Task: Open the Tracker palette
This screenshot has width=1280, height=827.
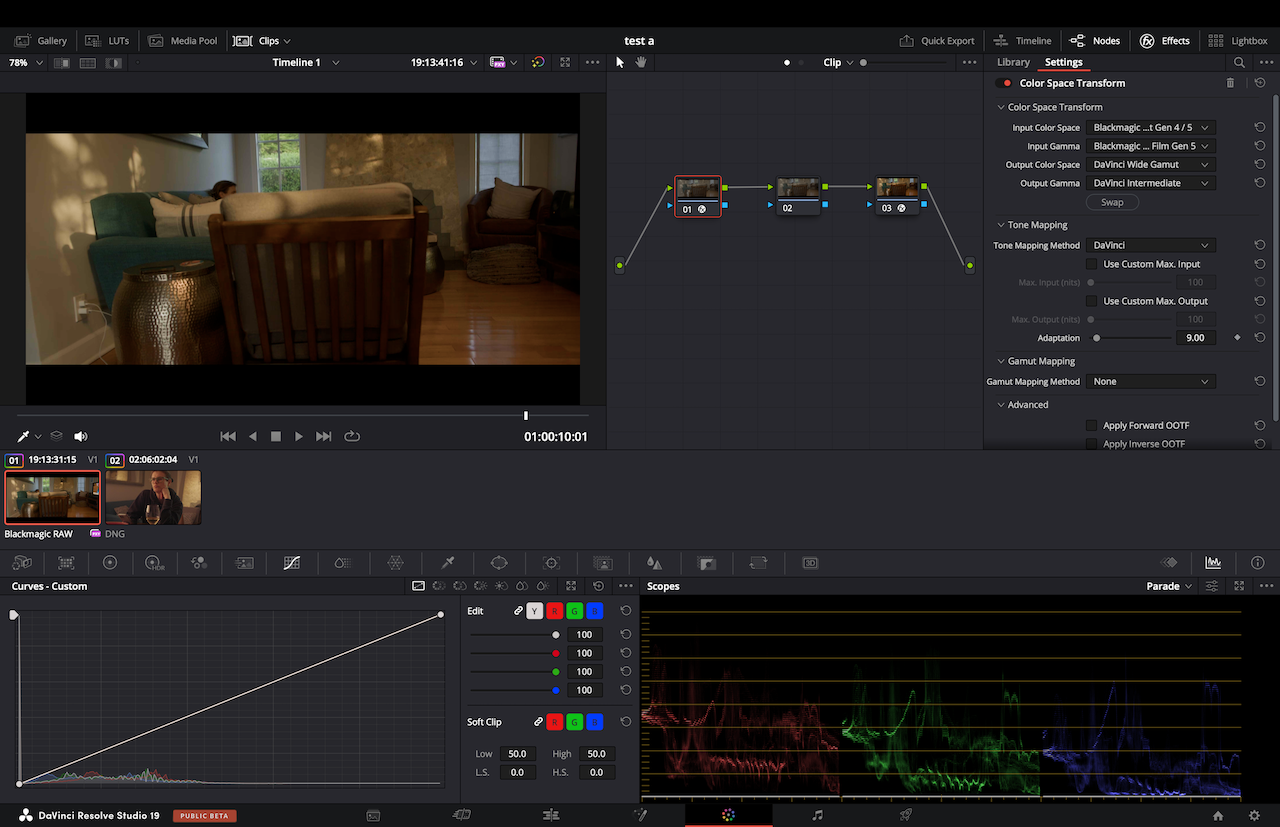Action: click(x=551, y=563)
